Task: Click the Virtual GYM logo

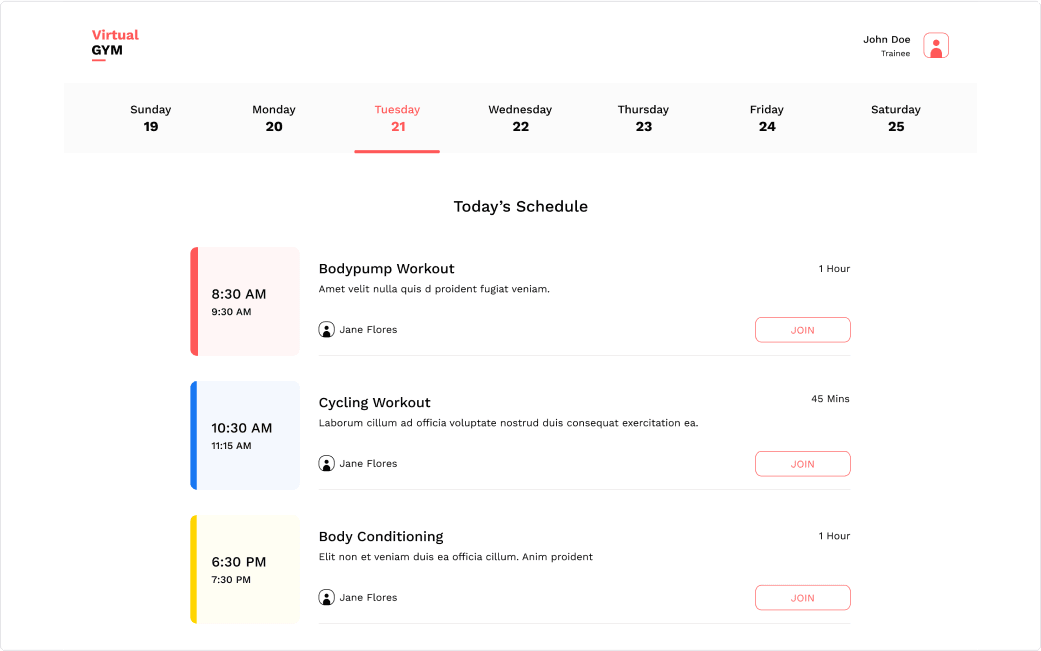Action: pos(113,42)
